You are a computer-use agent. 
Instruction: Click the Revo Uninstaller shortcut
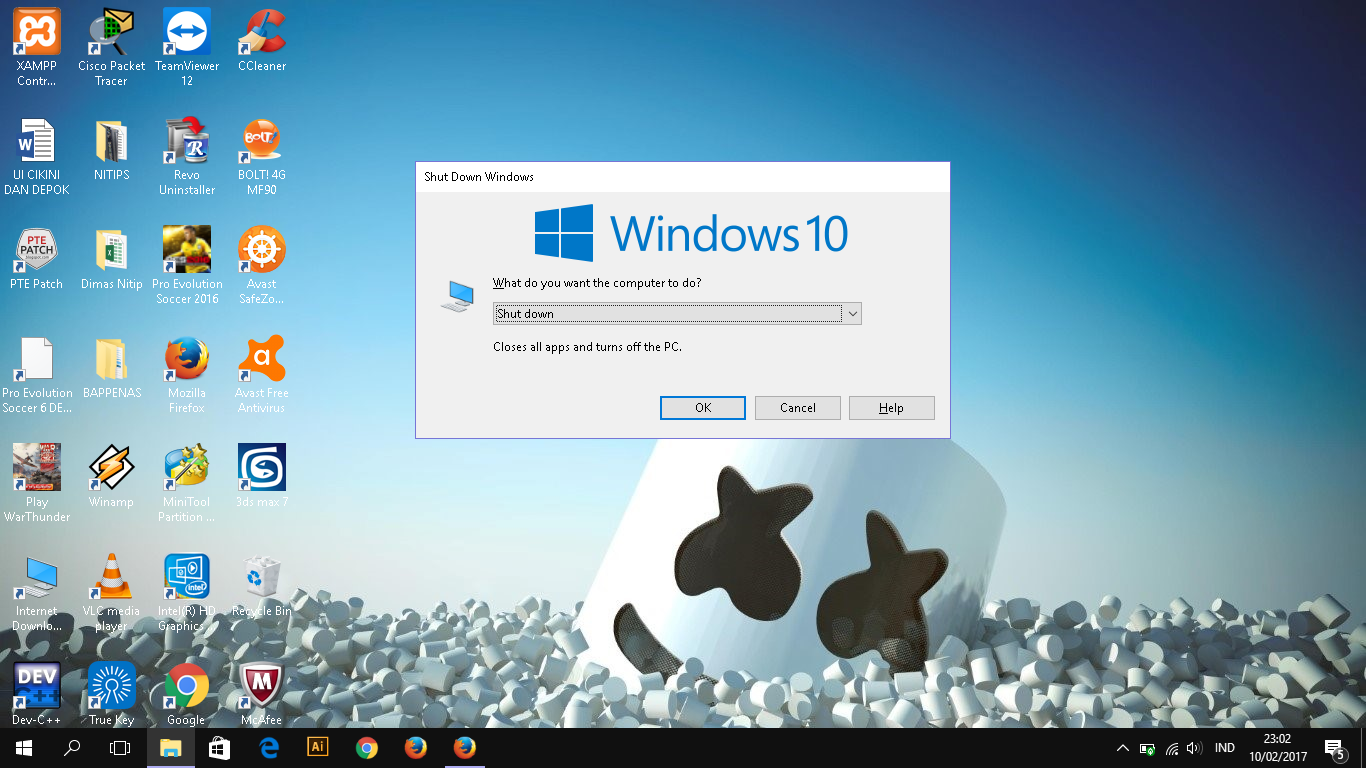click(x=187, y=157)
